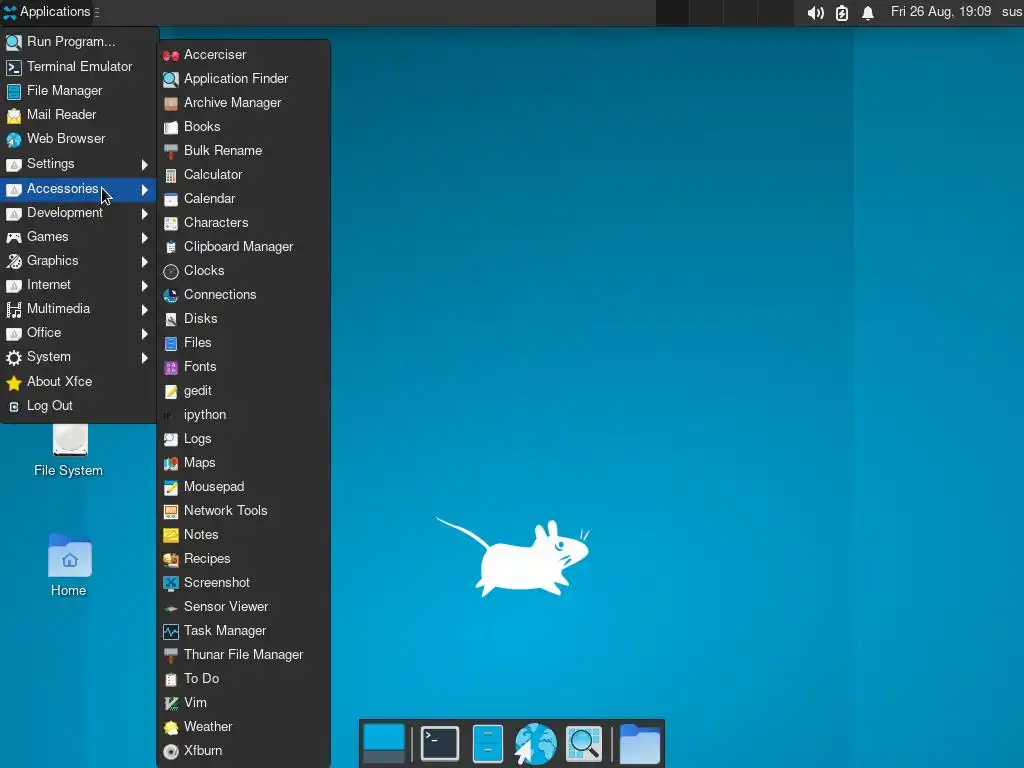Click the gedit icon
1024x768 pixels.
170,391
